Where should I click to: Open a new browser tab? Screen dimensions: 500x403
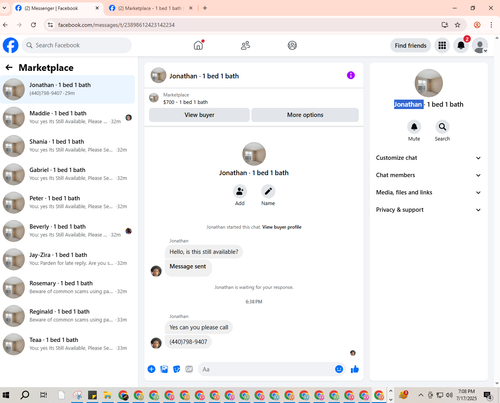(205, 8)
